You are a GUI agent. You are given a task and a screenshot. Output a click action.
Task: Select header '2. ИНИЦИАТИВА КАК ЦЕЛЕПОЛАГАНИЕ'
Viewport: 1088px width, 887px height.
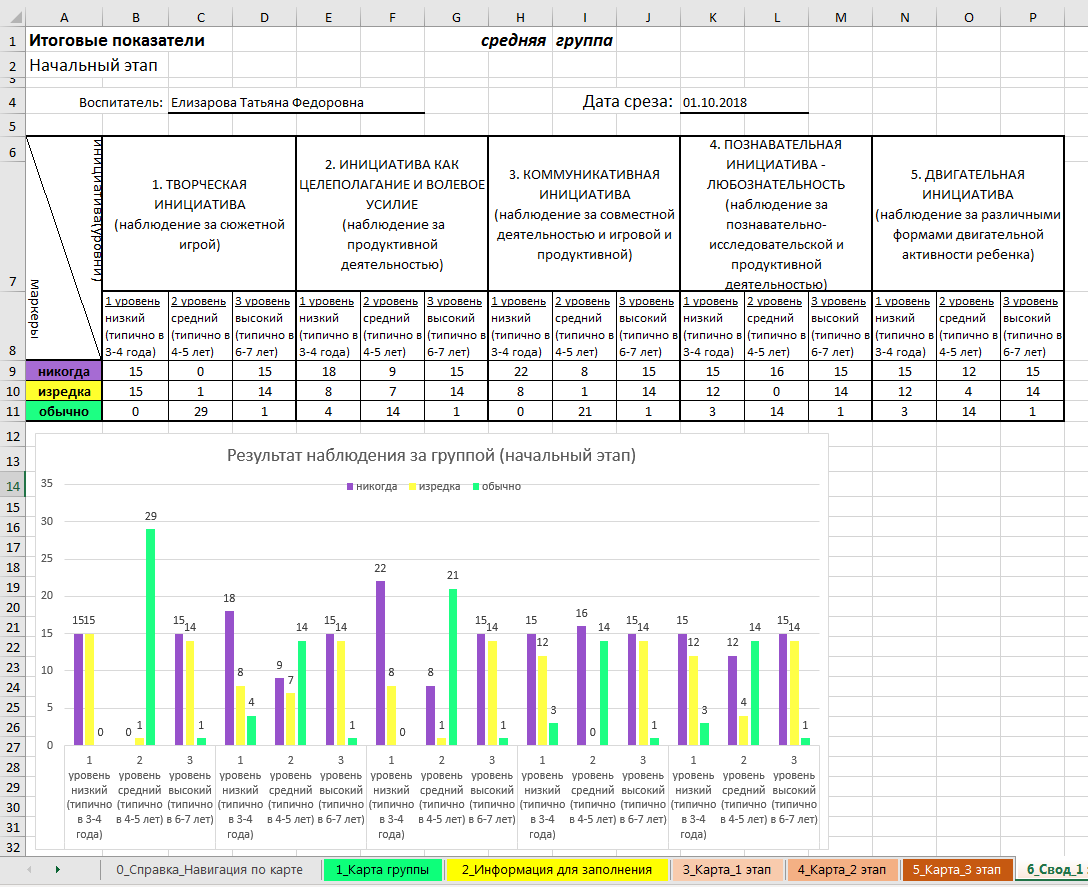point(392,214)
